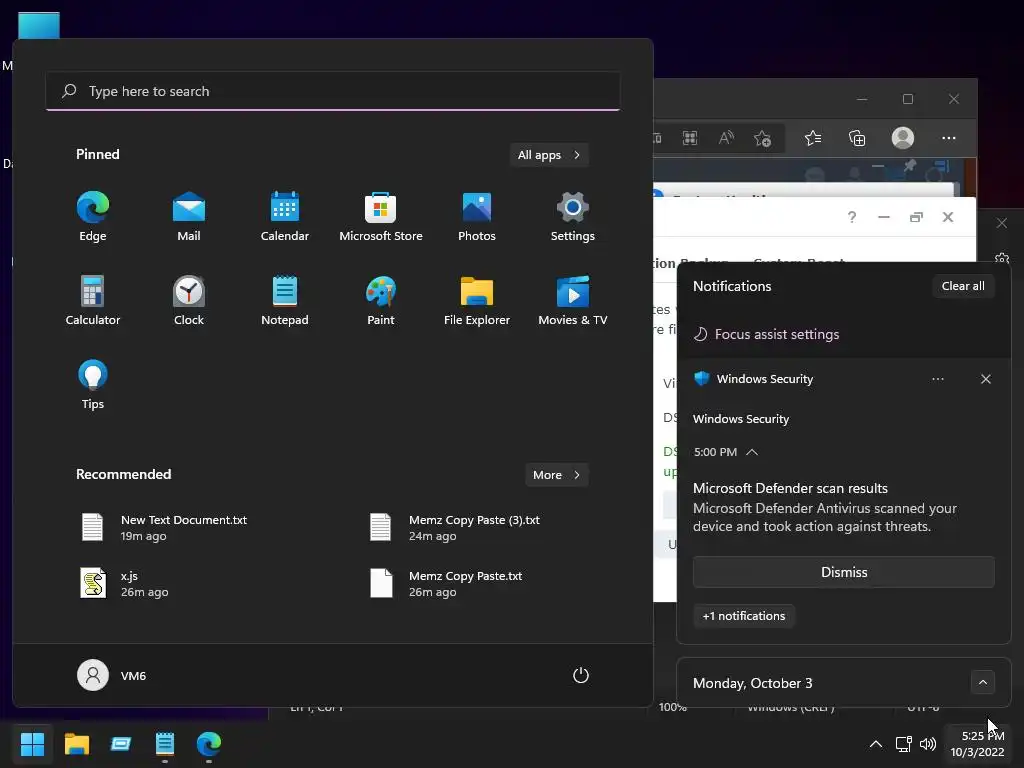Open Edge Settings and more menu

949,138
